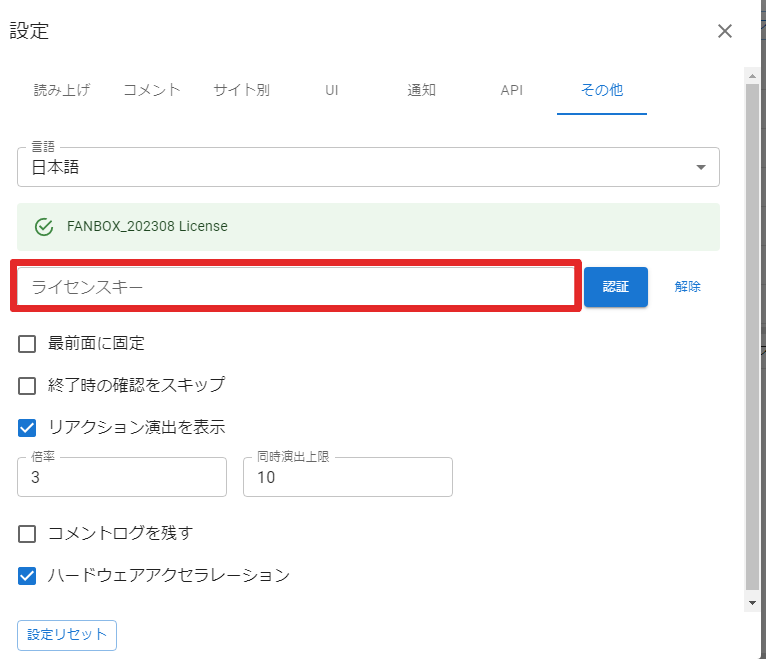Open the 通知 tab

422,90
